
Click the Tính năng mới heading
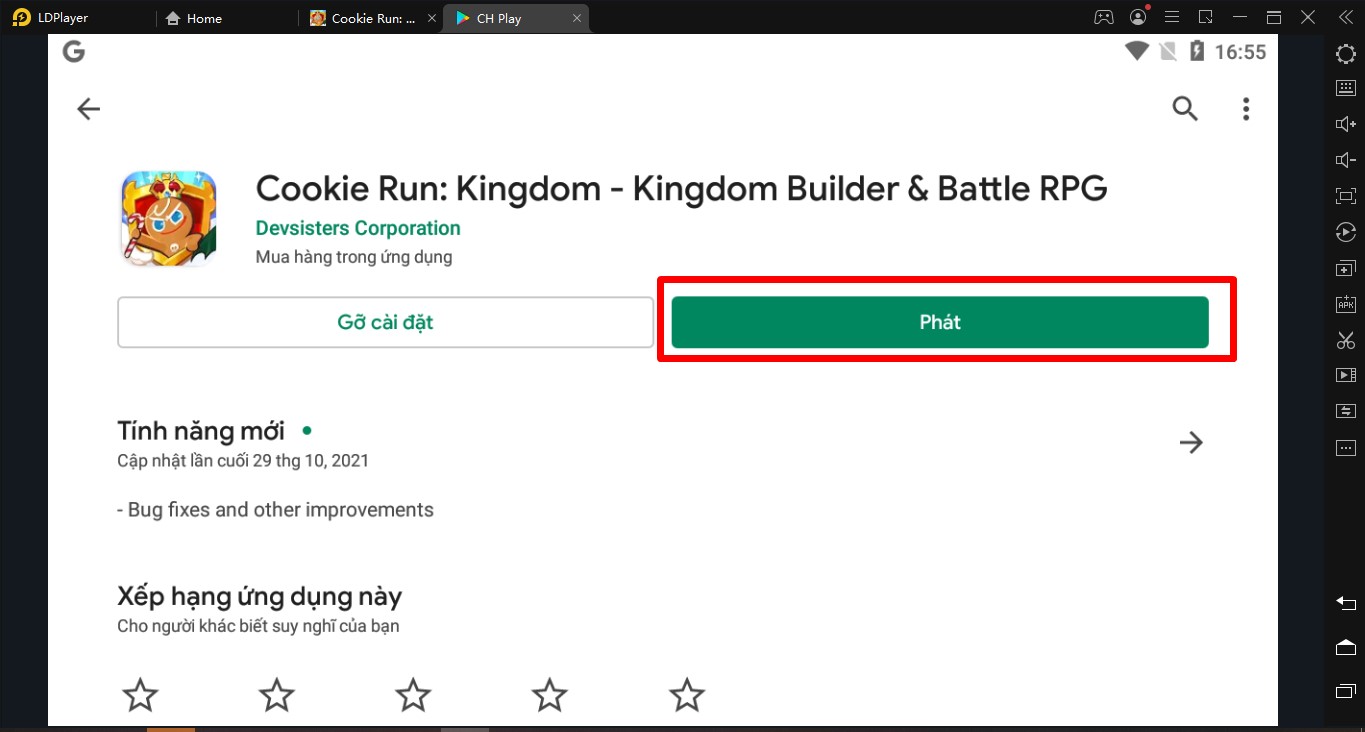(x=201, y=431)
